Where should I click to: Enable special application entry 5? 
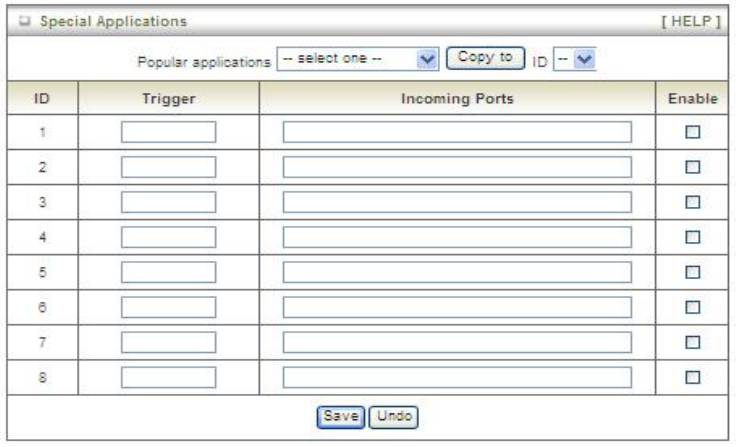point(692,272)
